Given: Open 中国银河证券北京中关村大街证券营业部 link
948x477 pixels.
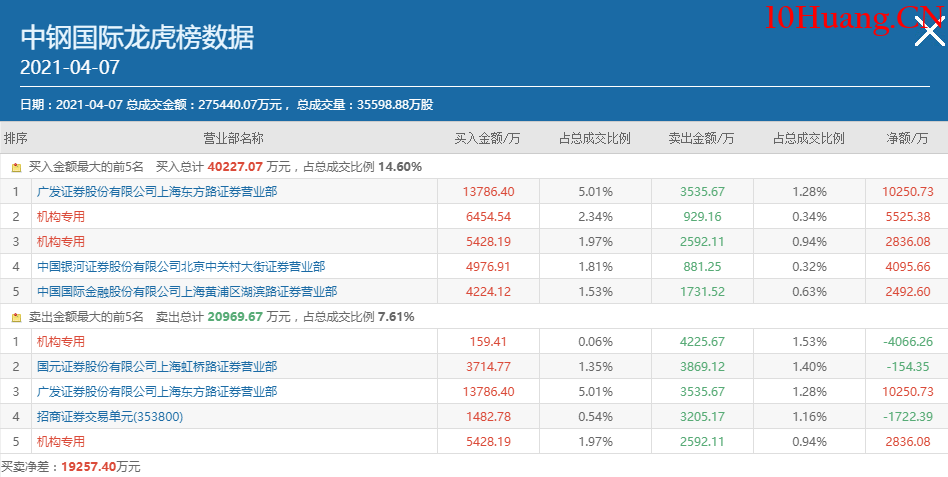Looking at the screenshot, I should click(181, 267).
